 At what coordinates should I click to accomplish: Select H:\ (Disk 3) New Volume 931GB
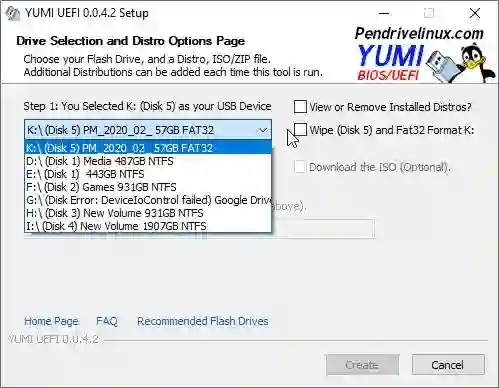(x=148, y=213)
